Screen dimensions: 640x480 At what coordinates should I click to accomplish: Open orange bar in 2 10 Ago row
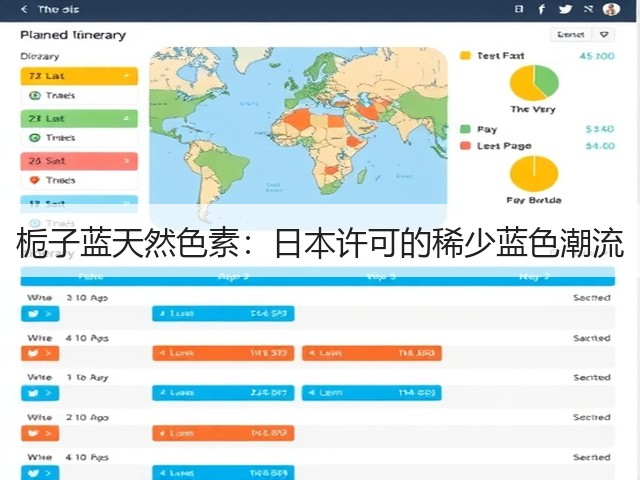223,433
